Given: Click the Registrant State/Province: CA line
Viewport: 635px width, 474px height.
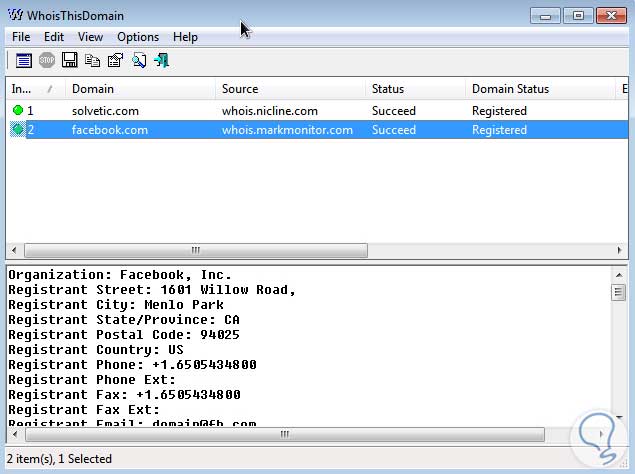Looking at the screenshot, I should point(124,320).
